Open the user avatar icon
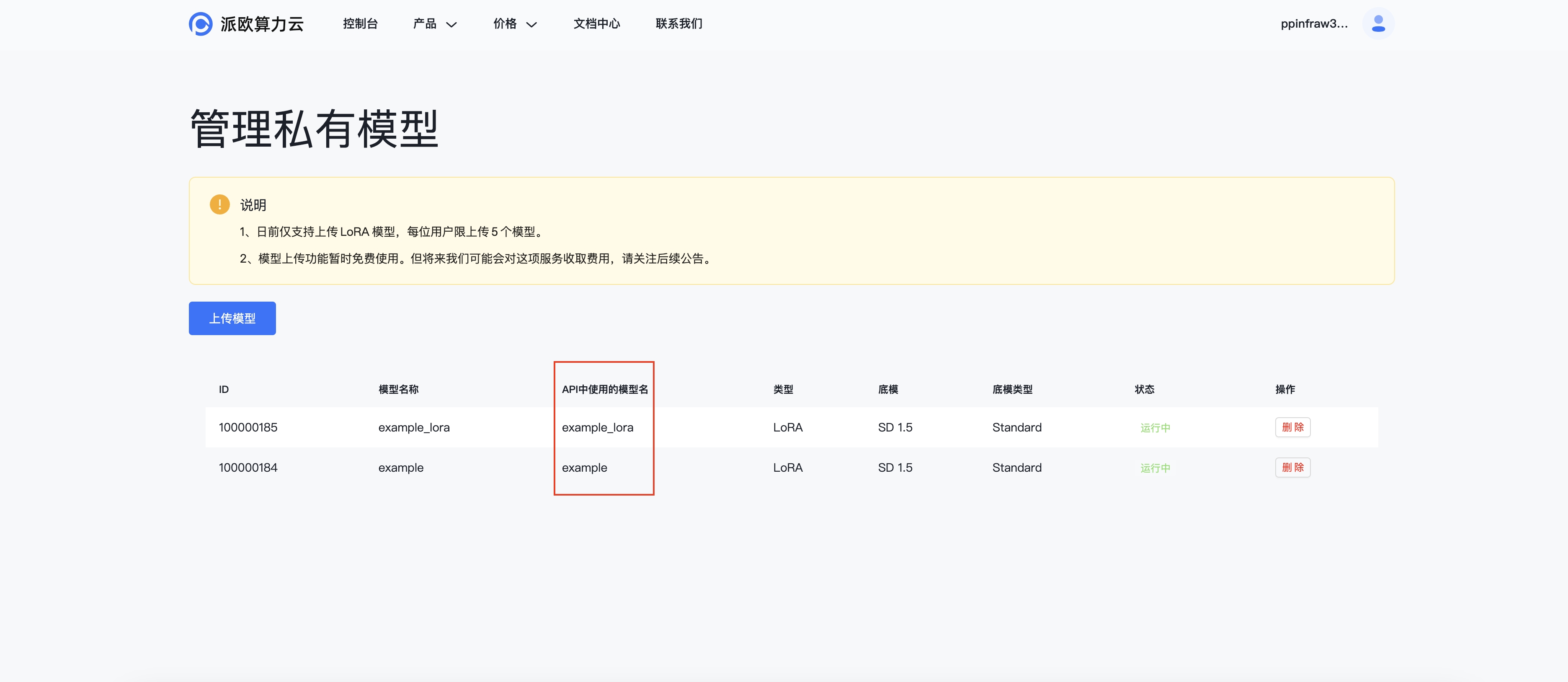The image size is (1568, 682). pos(1378,24)
